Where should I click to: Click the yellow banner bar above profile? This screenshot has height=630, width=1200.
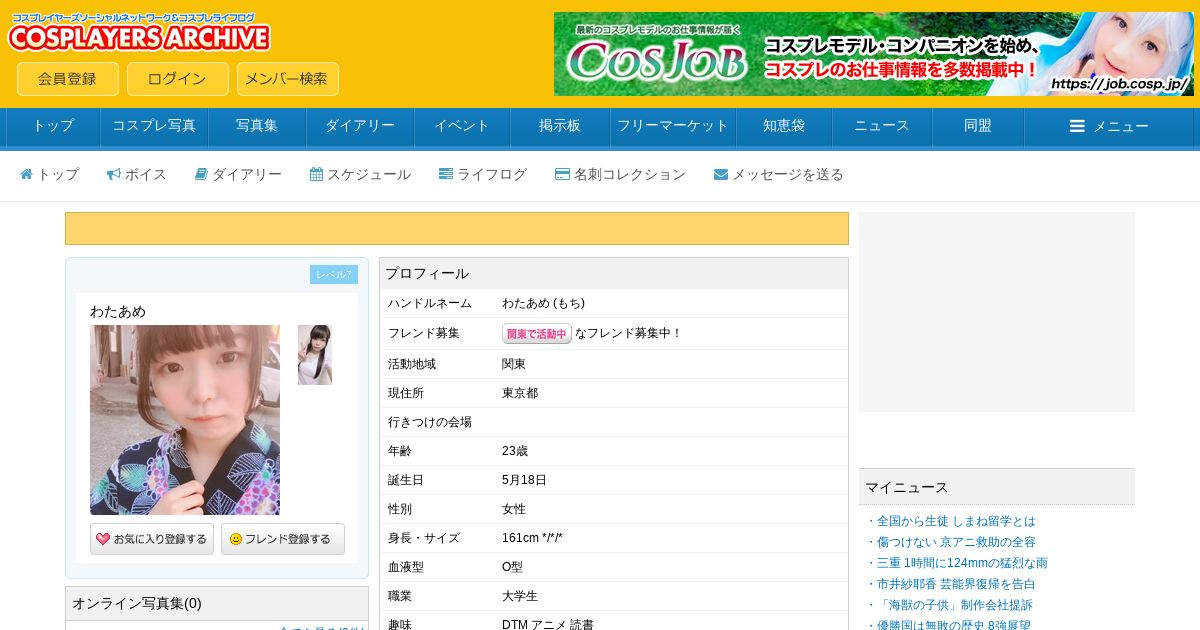457,228
